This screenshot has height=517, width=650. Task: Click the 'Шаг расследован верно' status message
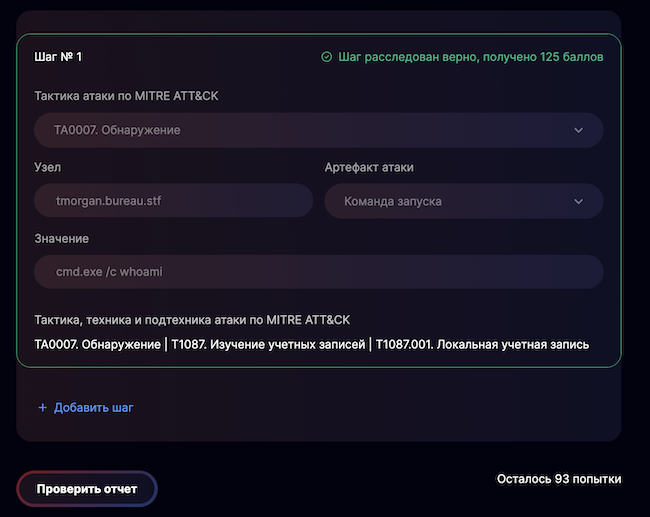(471, 57)
